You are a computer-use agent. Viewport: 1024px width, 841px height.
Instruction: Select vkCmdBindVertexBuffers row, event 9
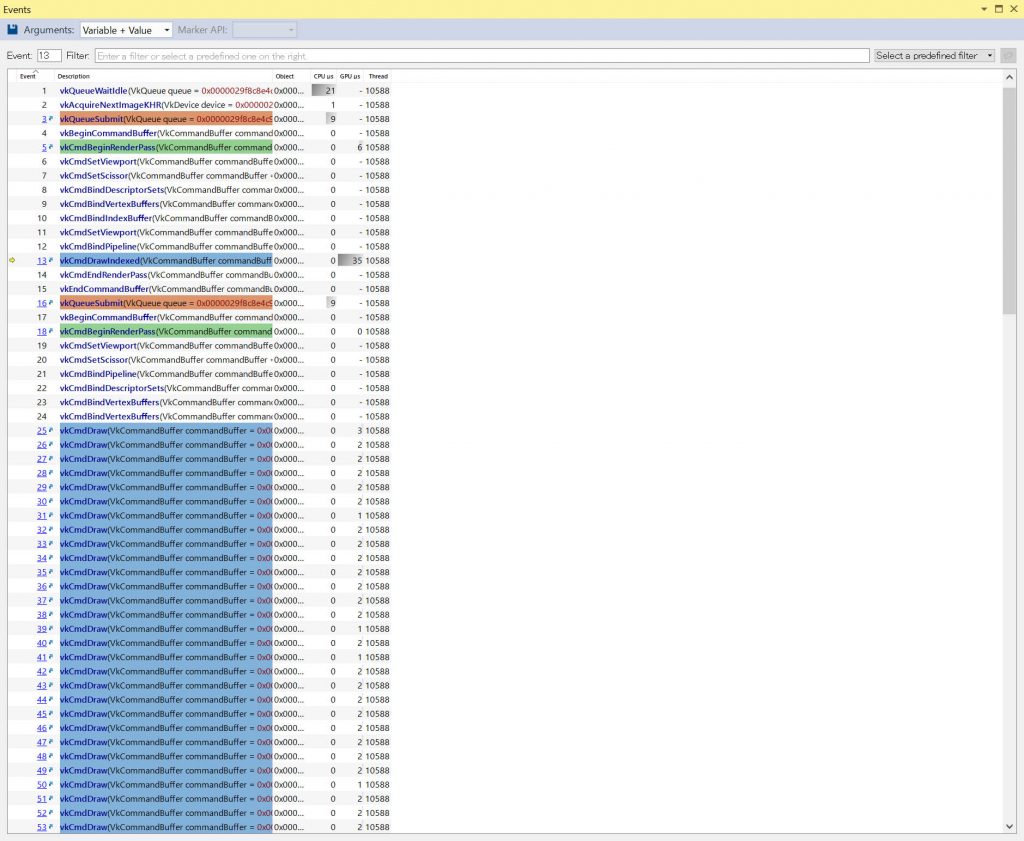tap(199, 204)
